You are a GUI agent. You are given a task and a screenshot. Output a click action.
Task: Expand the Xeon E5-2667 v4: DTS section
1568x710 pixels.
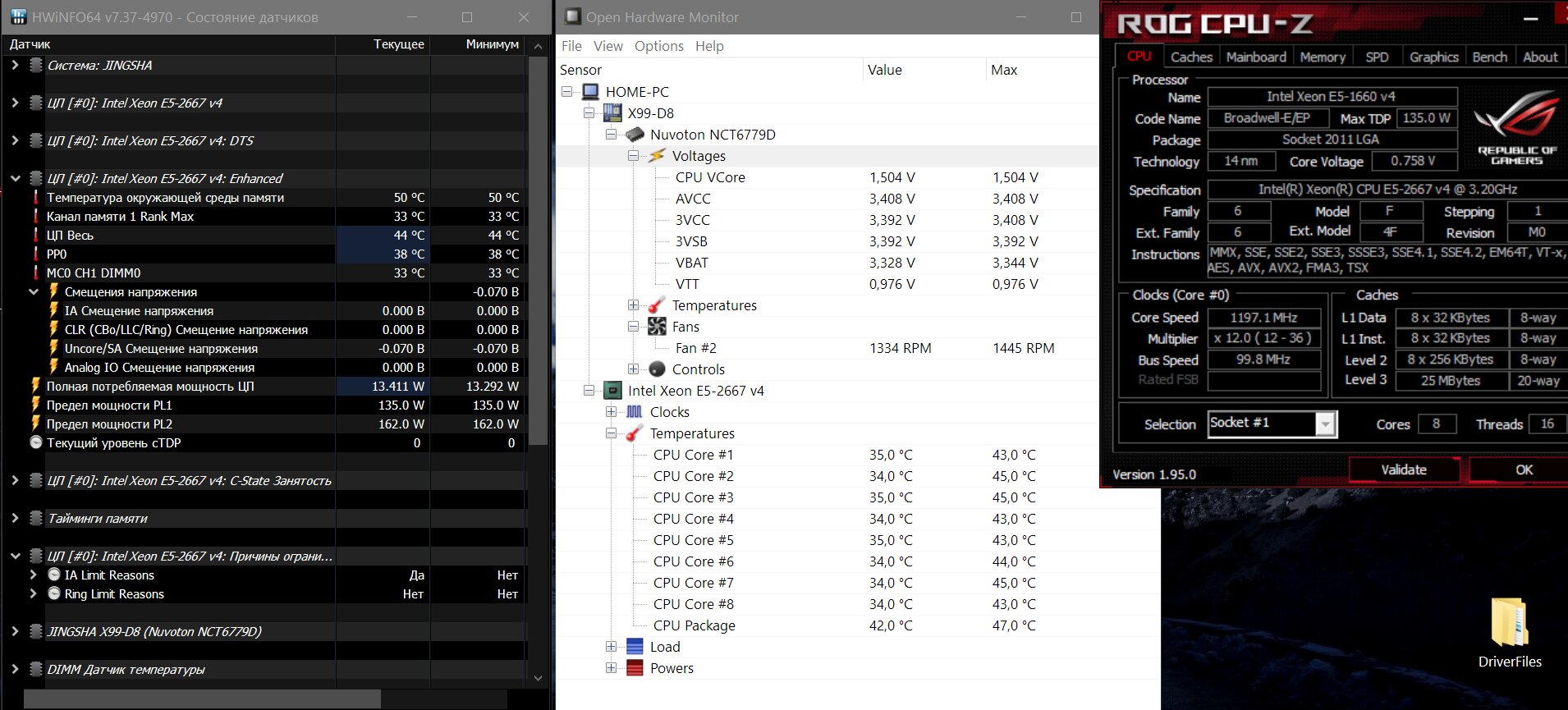(15, 141)
